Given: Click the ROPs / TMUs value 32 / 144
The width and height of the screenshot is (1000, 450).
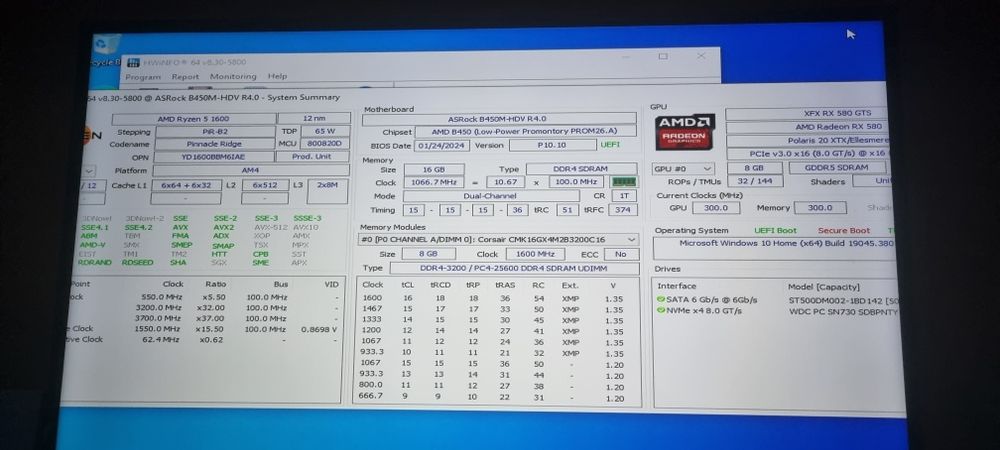Looking at the screenshot, I should click(x=755, y=182).
